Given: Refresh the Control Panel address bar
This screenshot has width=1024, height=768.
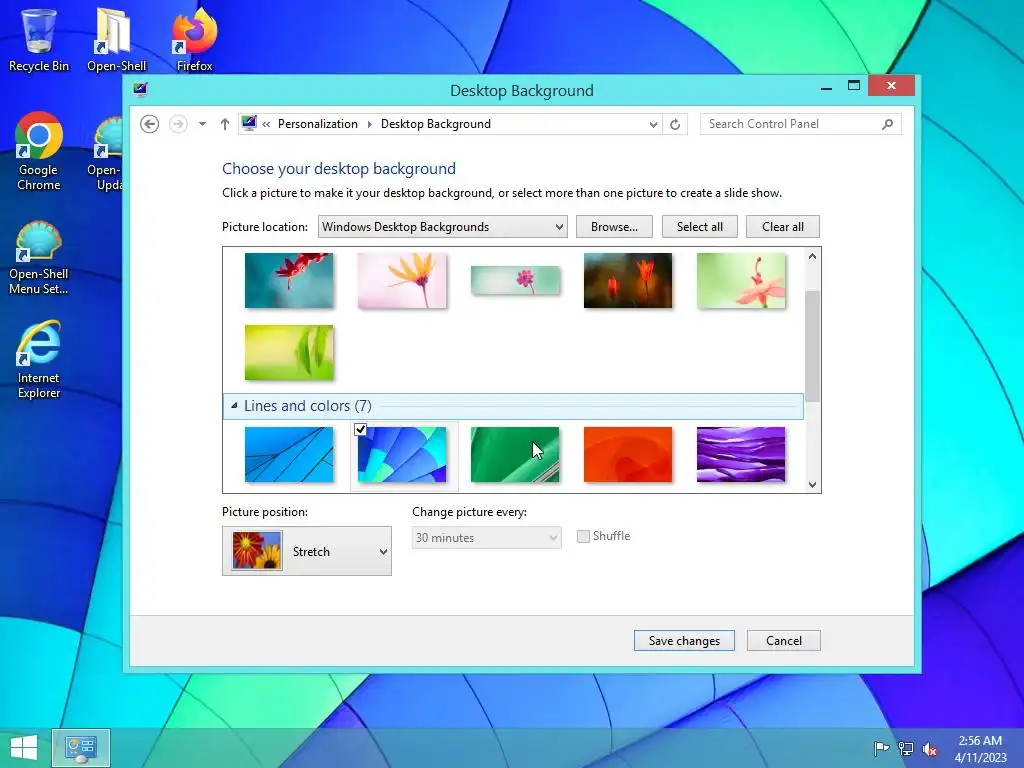Looking at the screenshot, I should tap(675, 124).
